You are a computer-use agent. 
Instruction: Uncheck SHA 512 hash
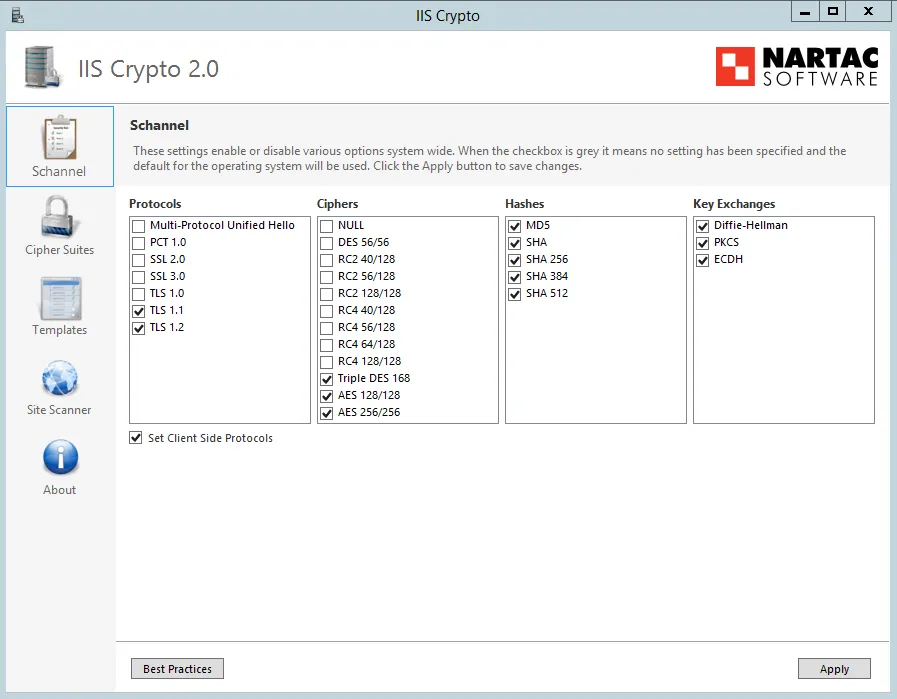click(515, 295)
